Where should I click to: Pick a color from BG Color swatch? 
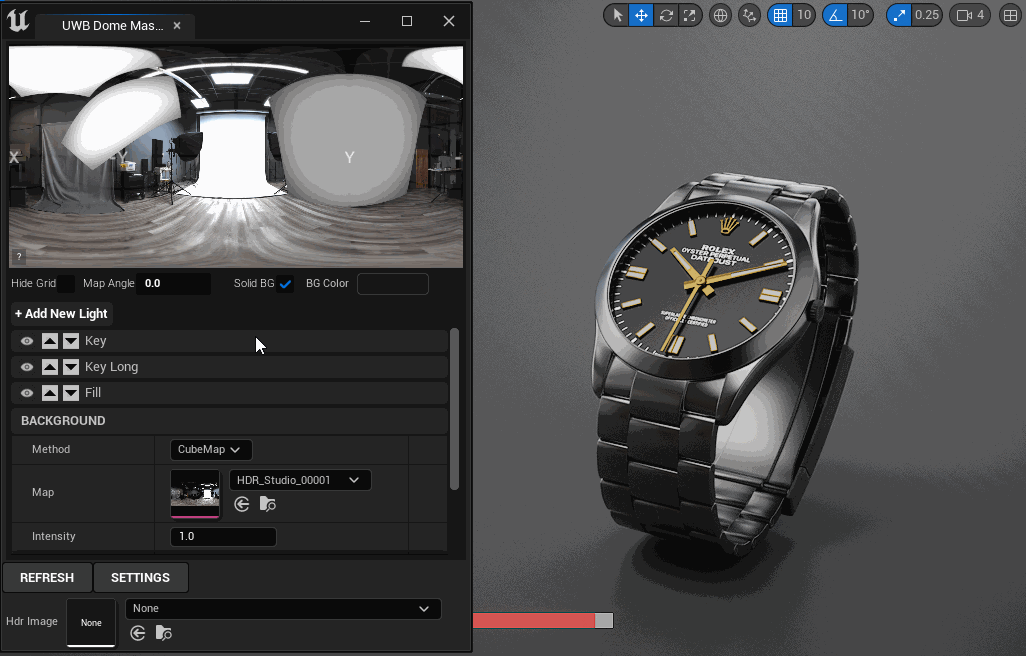click(x=392, y=284)
